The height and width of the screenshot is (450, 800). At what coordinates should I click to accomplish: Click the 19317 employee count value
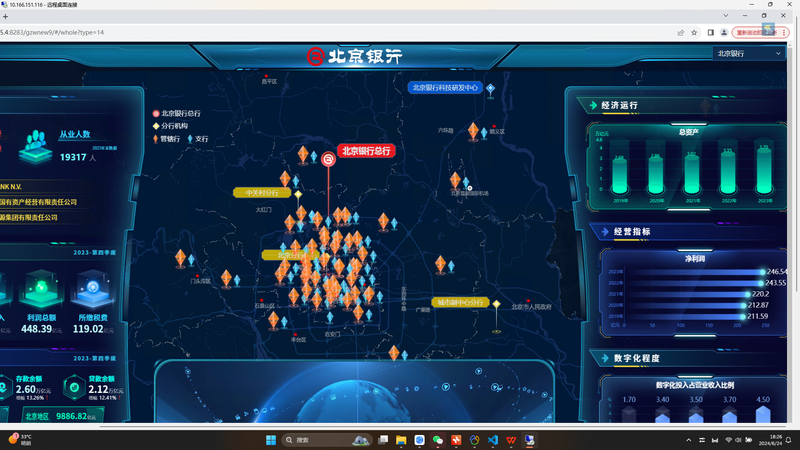(x=73, y=157)
